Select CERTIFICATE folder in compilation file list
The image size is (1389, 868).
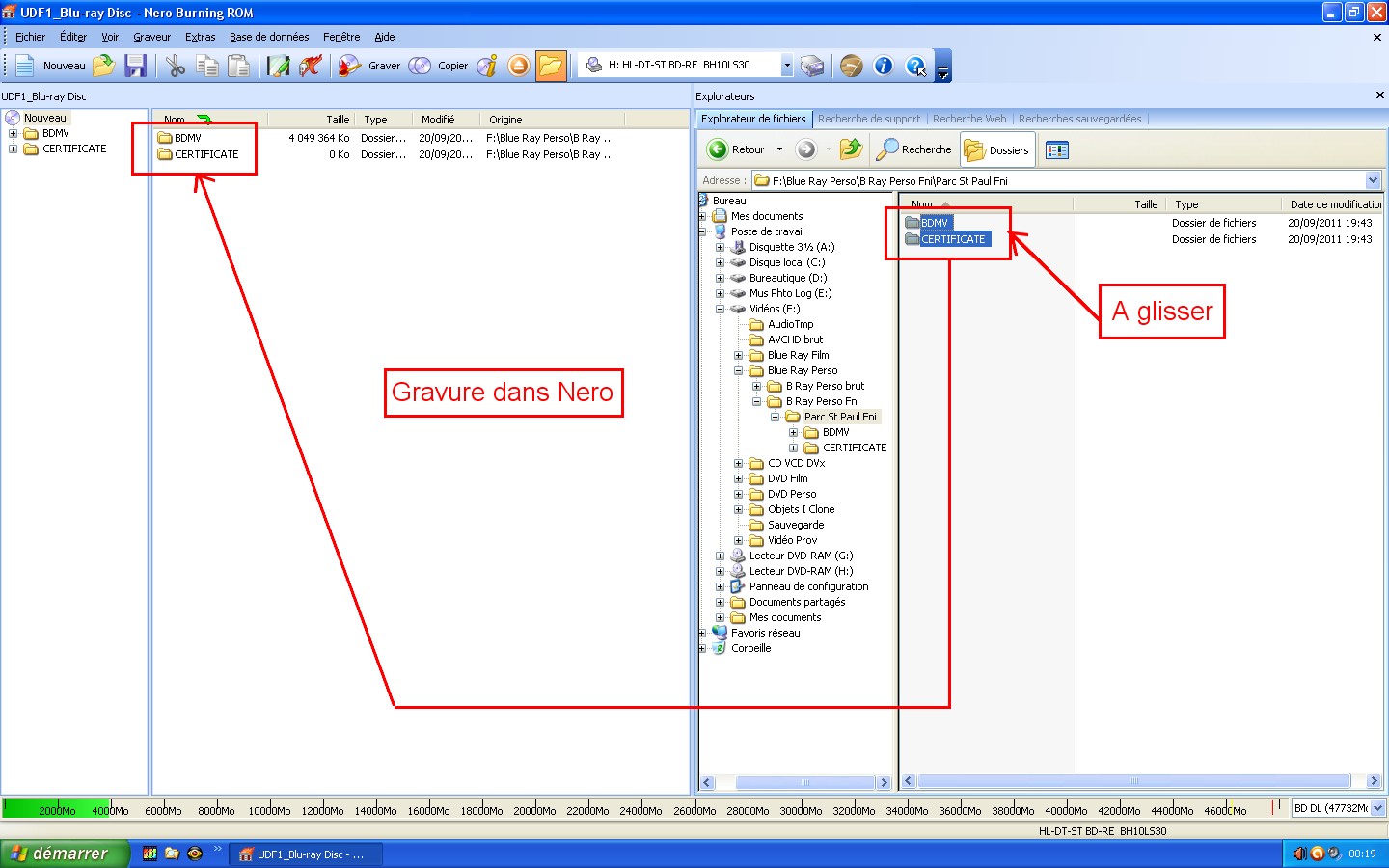(199, 154)
